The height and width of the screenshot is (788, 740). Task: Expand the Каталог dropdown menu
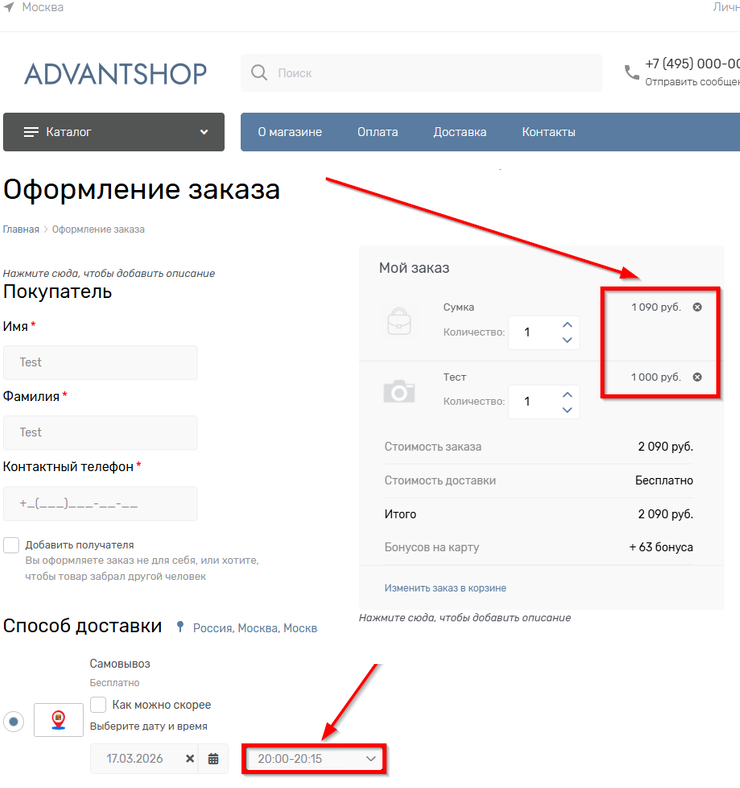pyautogui.click(x=204, y=132)
